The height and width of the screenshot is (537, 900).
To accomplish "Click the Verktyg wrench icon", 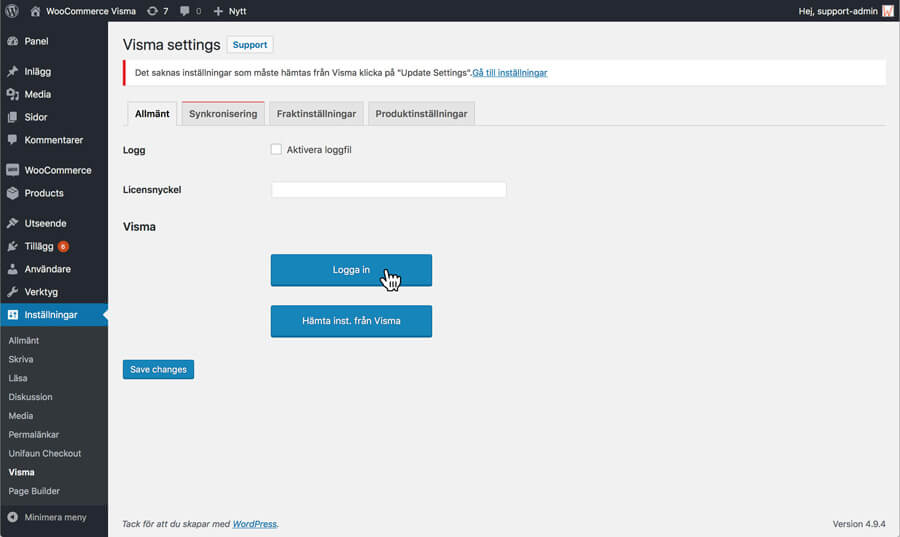I will pyautogui.click(x=13, y=292).
